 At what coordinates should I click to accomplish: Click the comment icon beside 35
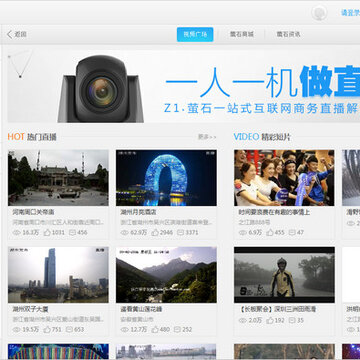[292, 320]
